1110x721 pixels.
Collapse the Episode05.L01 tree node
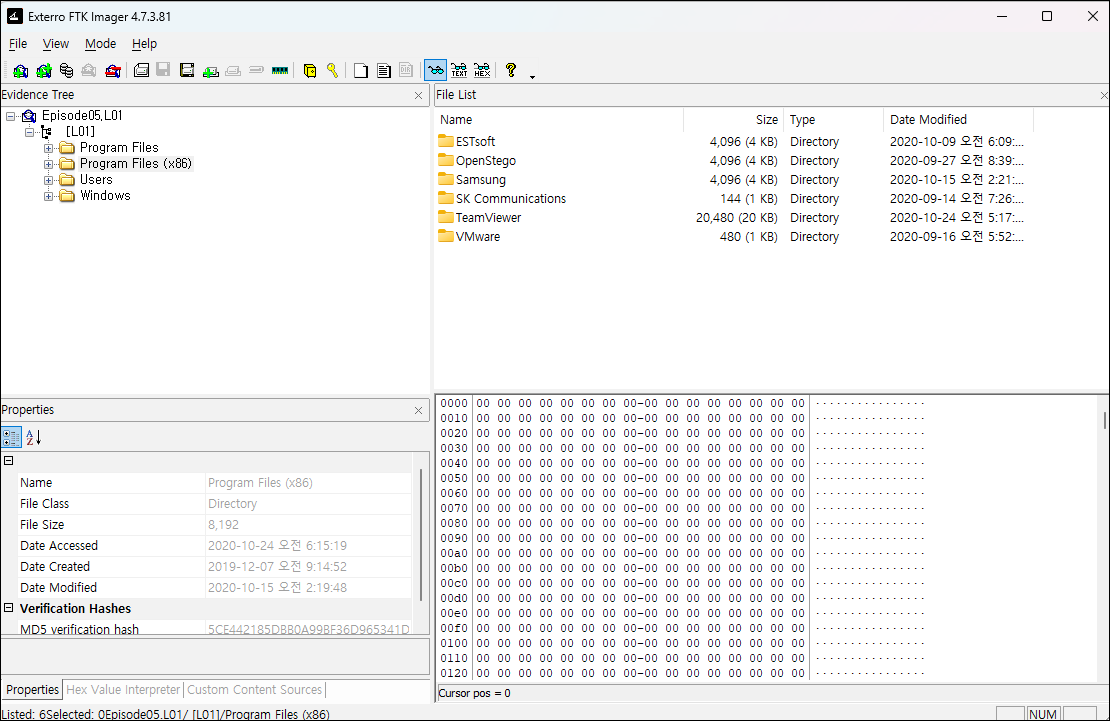tap(11, 116)
